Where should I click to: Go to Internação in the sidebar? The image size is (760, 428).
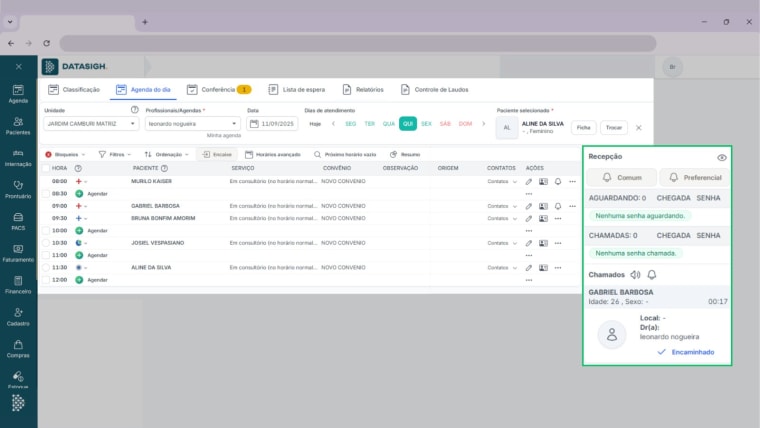pos(18,158)
